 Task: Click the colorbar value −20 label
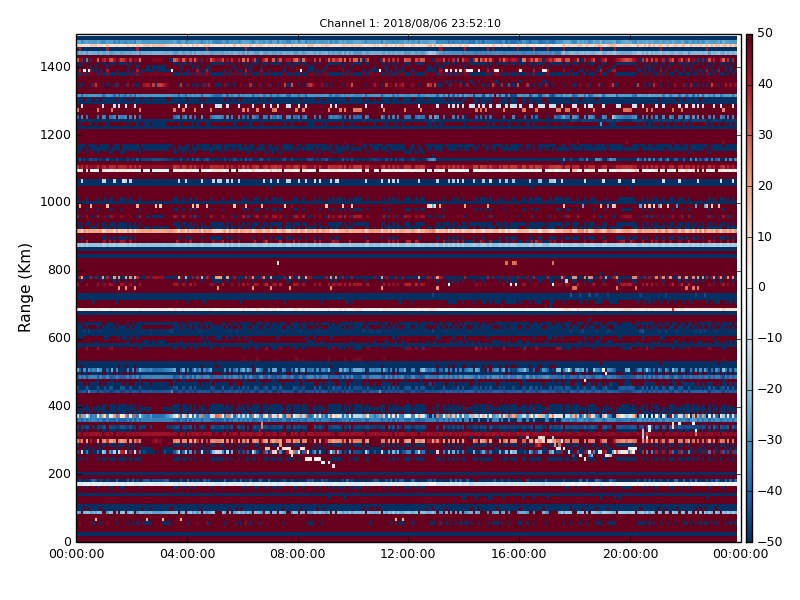769,389
